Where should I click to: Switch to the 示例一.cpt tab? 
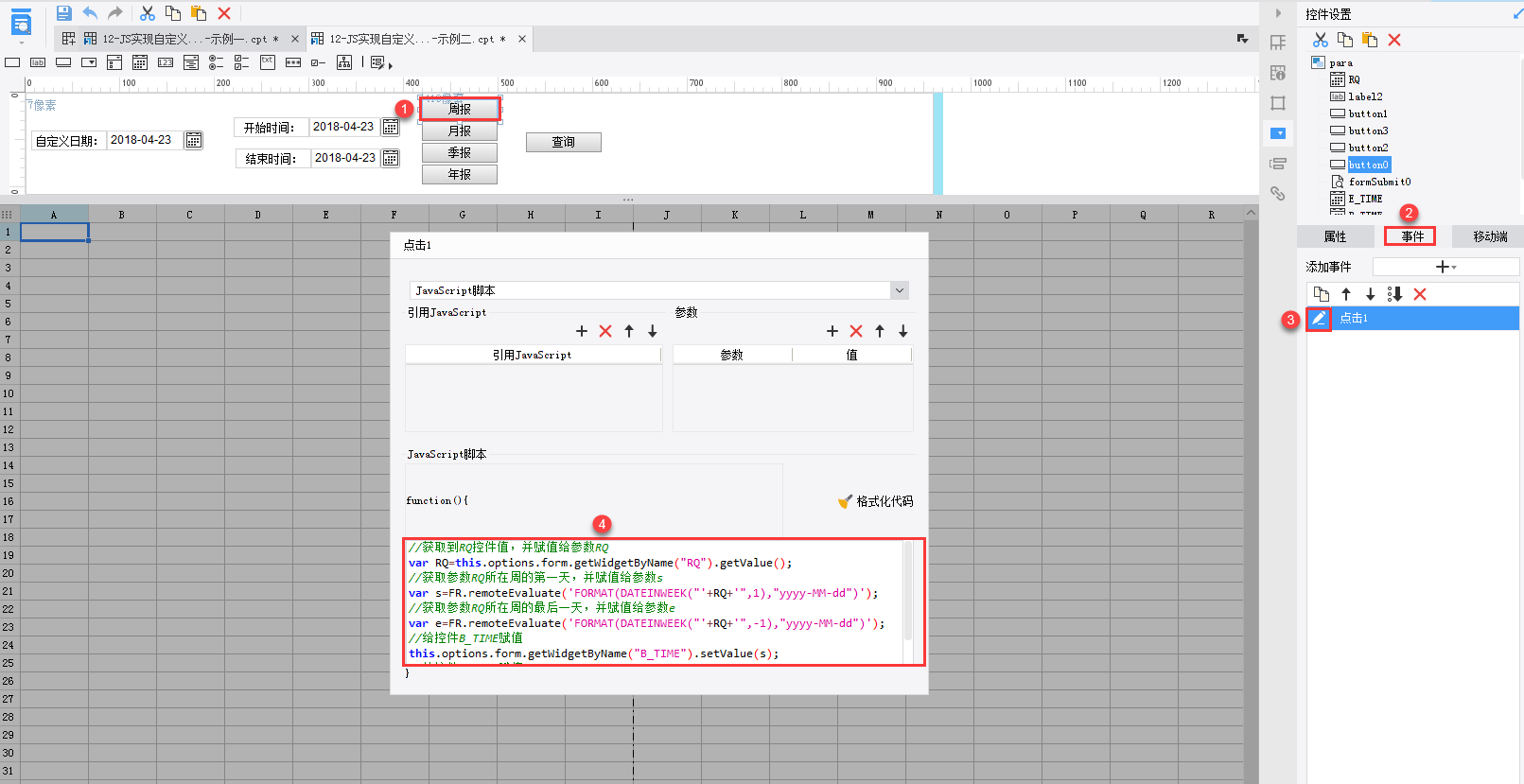point(180,39)
